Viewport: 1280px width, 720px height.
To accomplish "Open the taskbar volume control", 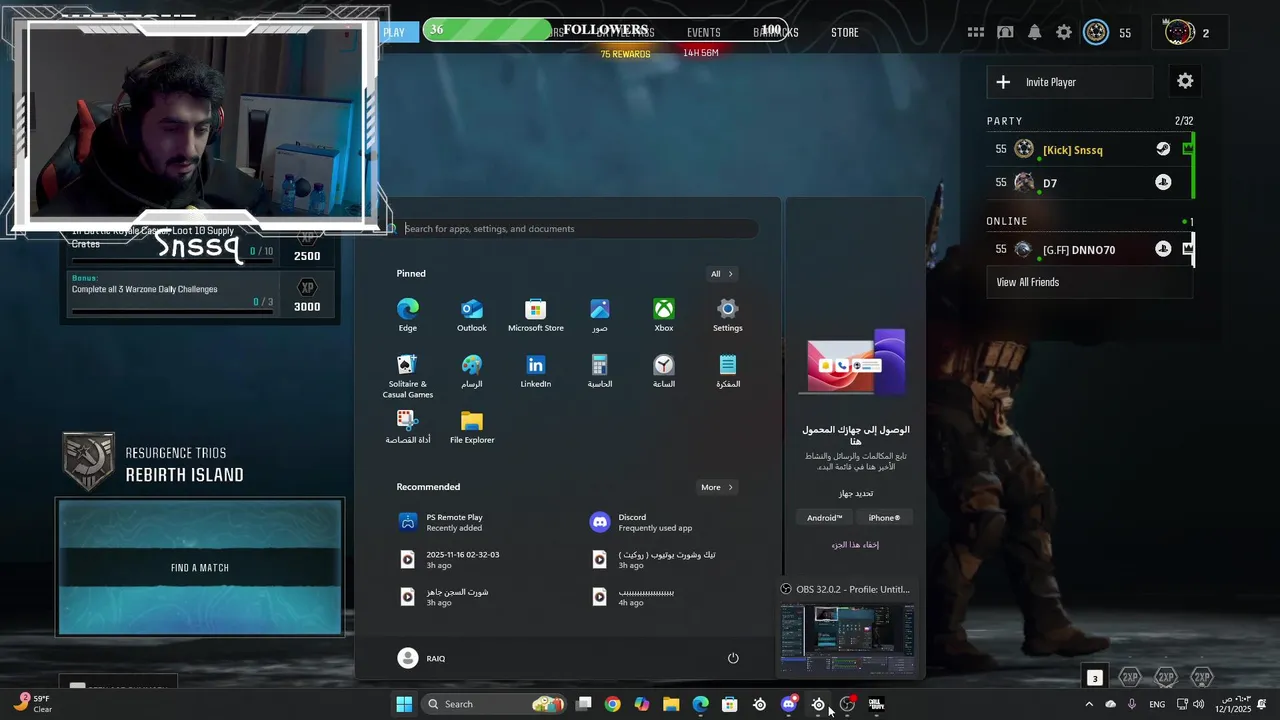I will tap(1198, 704).
